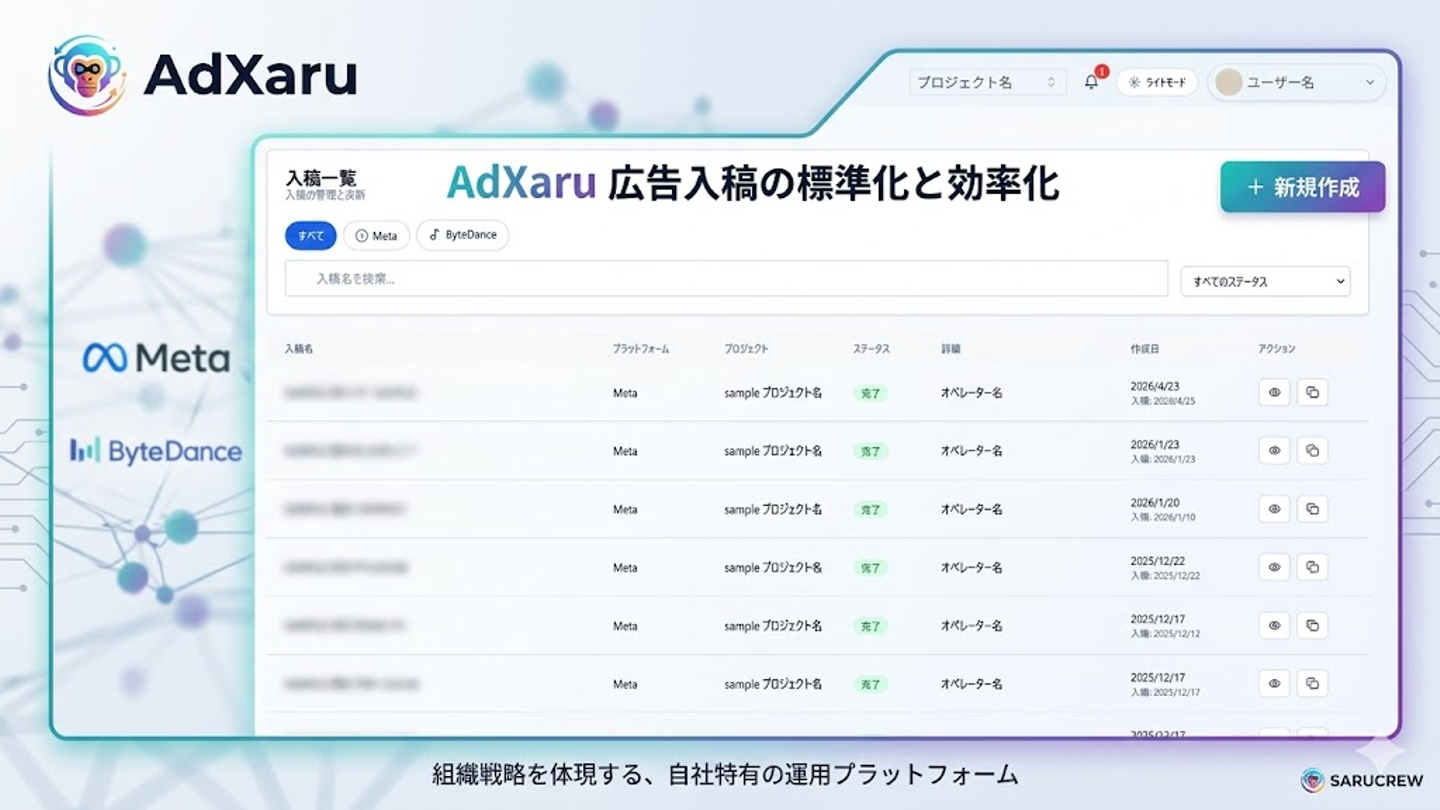Viewport: 1440px width, 810px height.
Task: Click the ステータス column header
Action: tap(871, 349)
